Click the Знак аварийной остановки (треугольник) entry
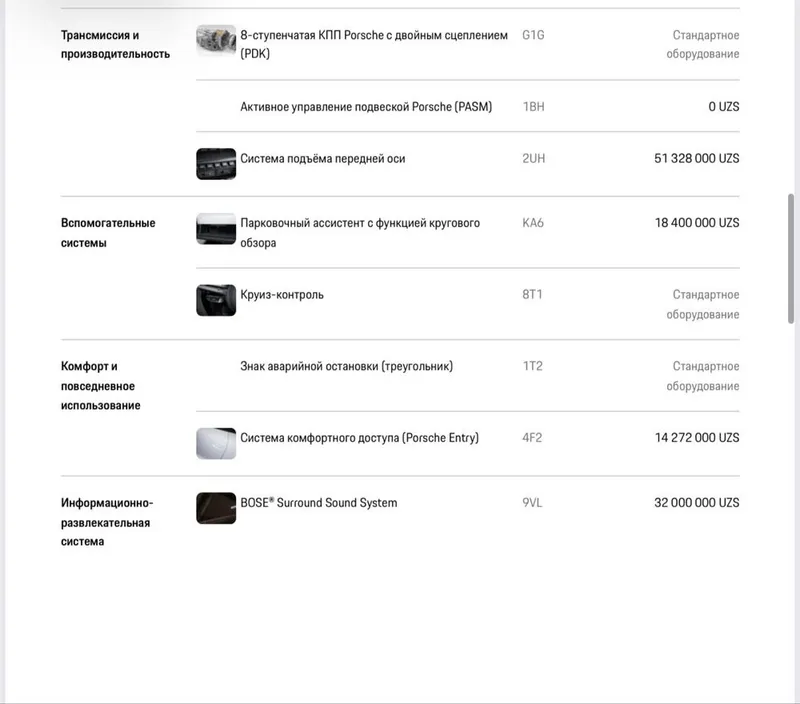Viewport: 800px width, 704px height. pos(346,366)
